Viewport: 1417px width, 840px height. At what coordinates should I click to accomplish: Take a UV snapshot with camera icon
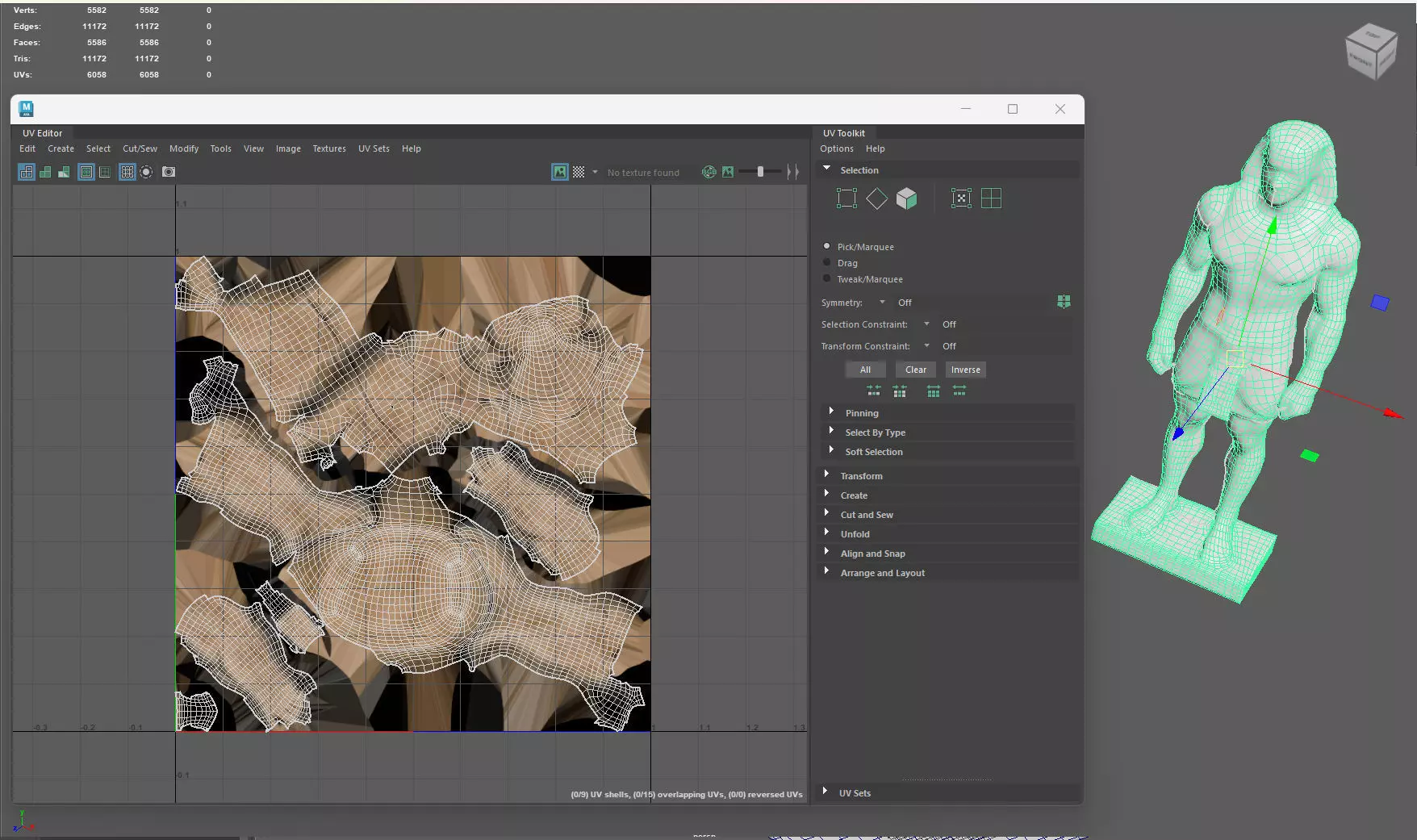coord(169,172)
